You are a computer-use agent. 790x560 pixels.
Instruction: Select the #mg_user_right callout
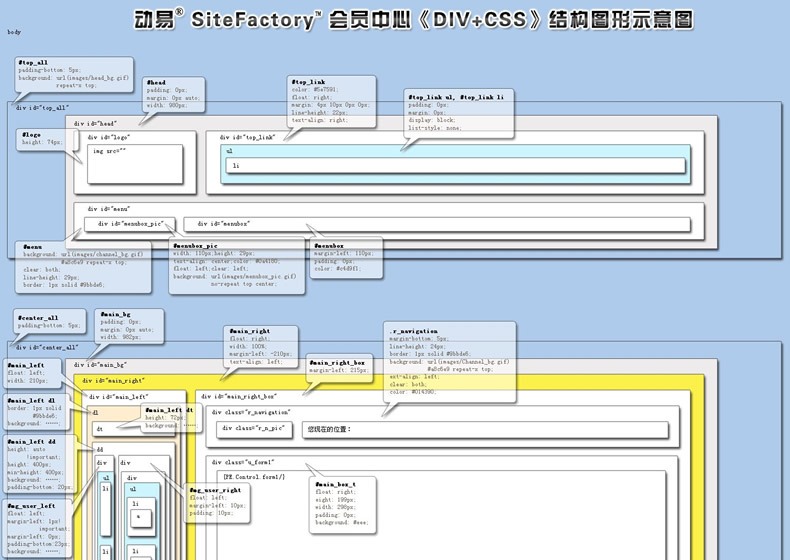[217, 502]
